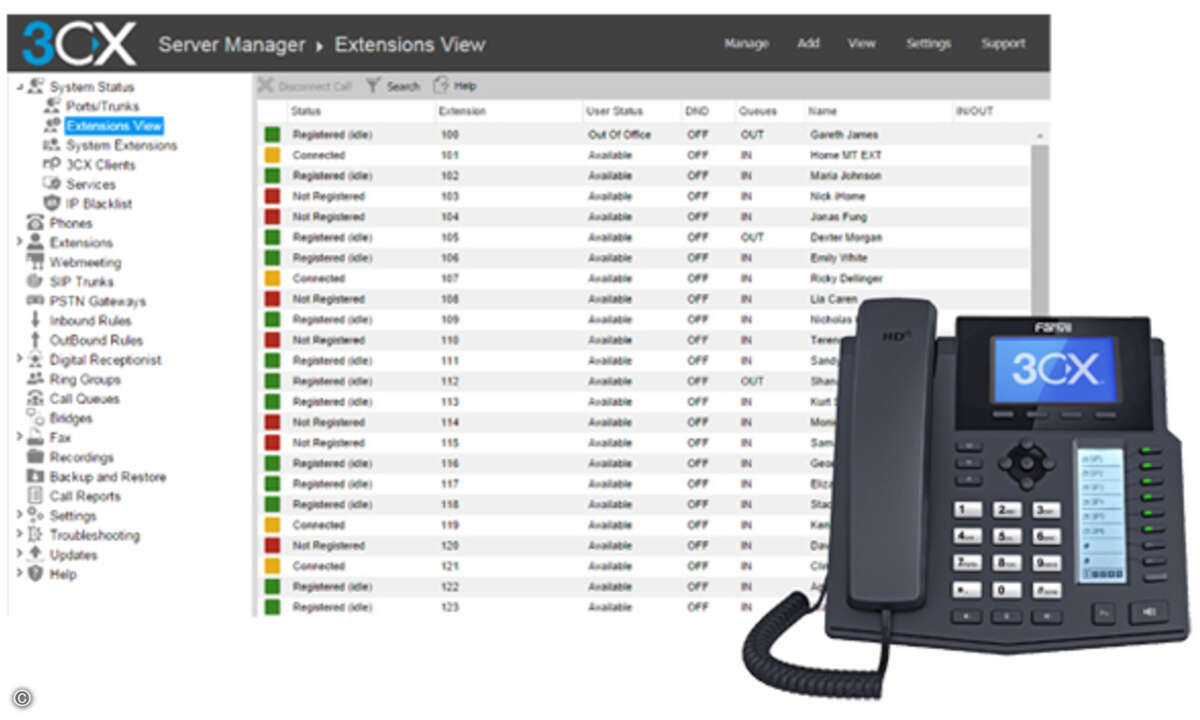Open the View menu
Image resolution: width=1200 pixels, height=720 pixels.
point(861,44)
